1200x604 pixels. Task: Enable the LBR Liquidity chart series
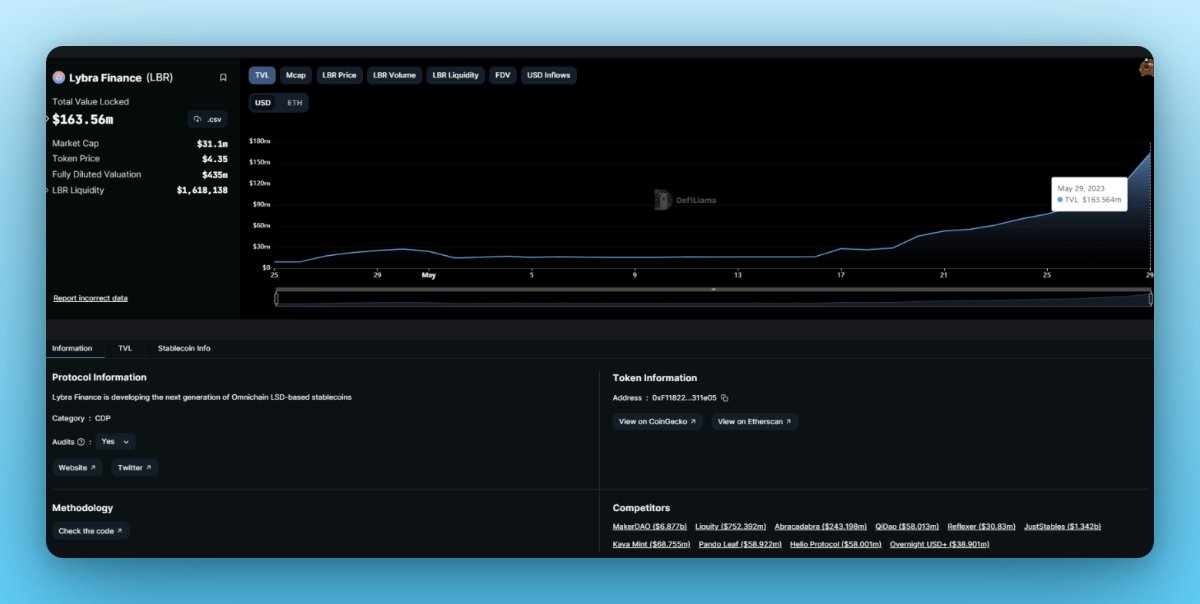pos(456,75)
